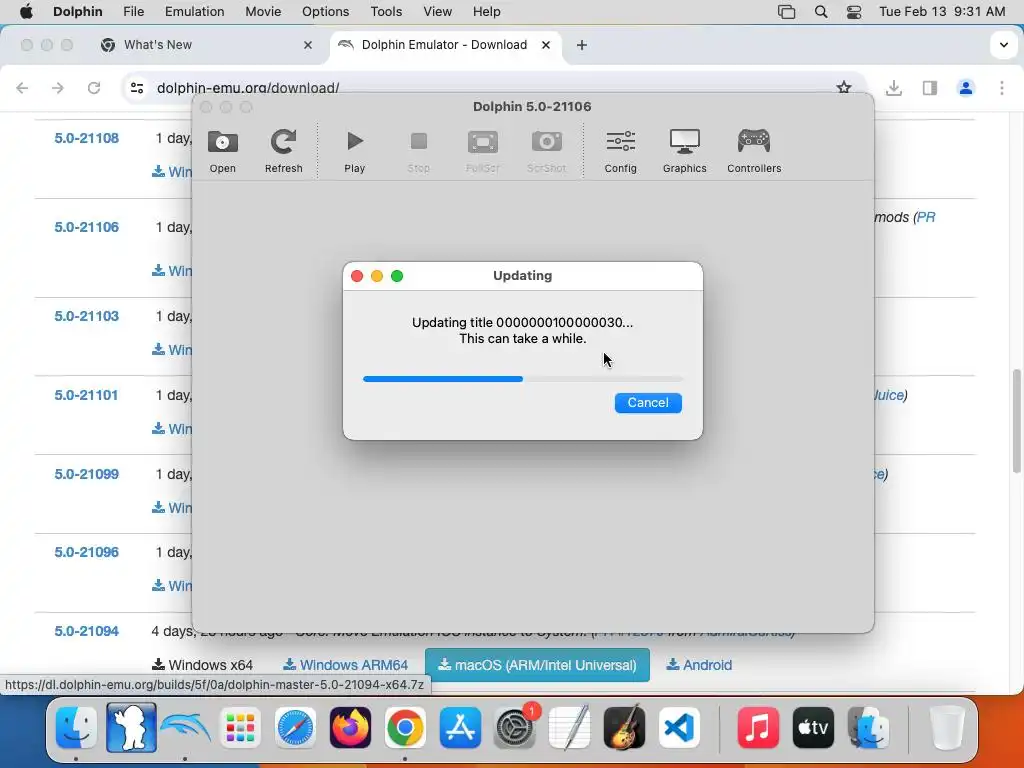The width and height of the screenshot is (1024, 768).
Task: Open Stage Manager icon in menu bar
Action: click(786, 12)
